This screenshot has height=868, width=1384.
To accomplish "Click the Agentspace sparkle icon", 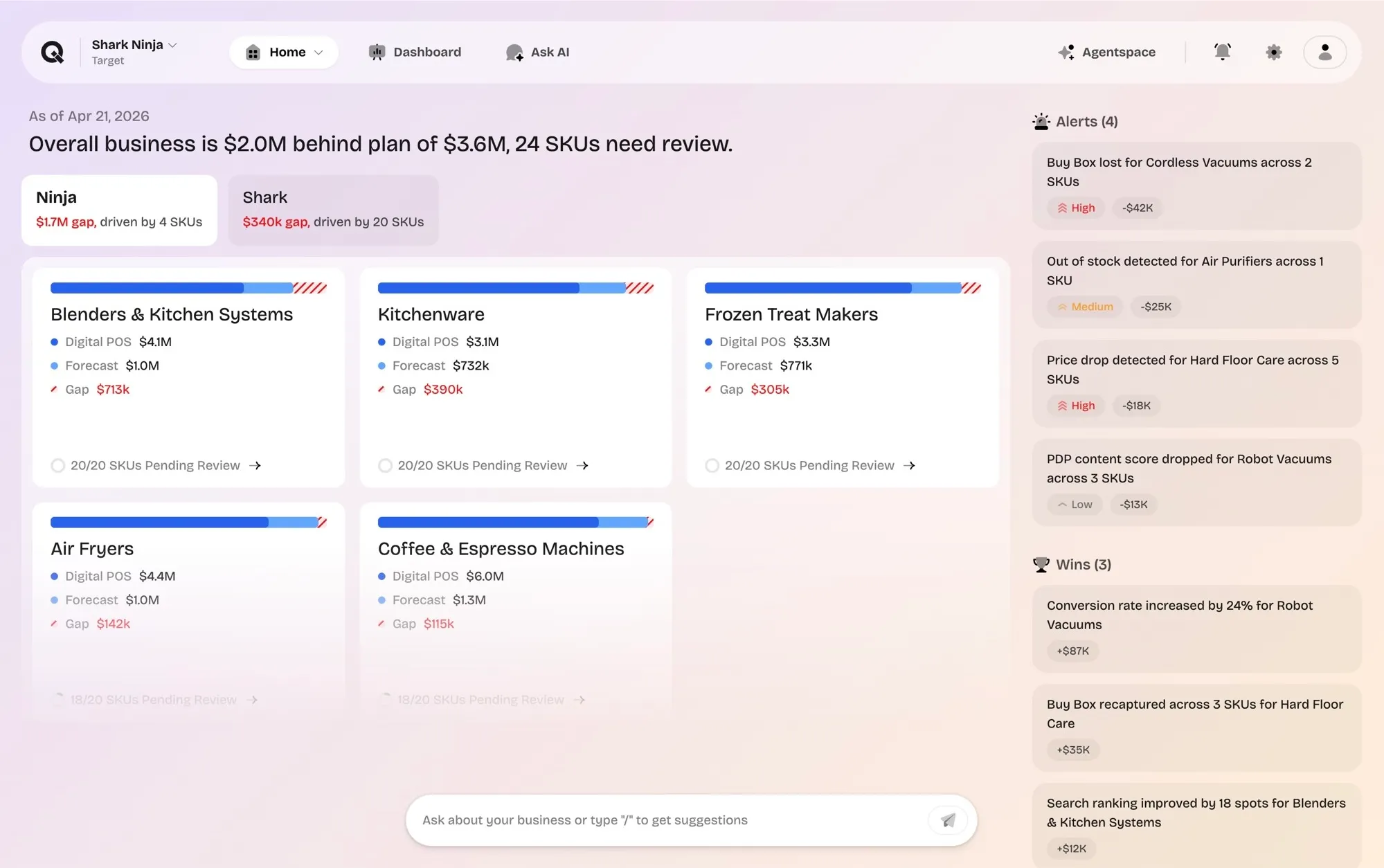I will (x=1066, y=52).
